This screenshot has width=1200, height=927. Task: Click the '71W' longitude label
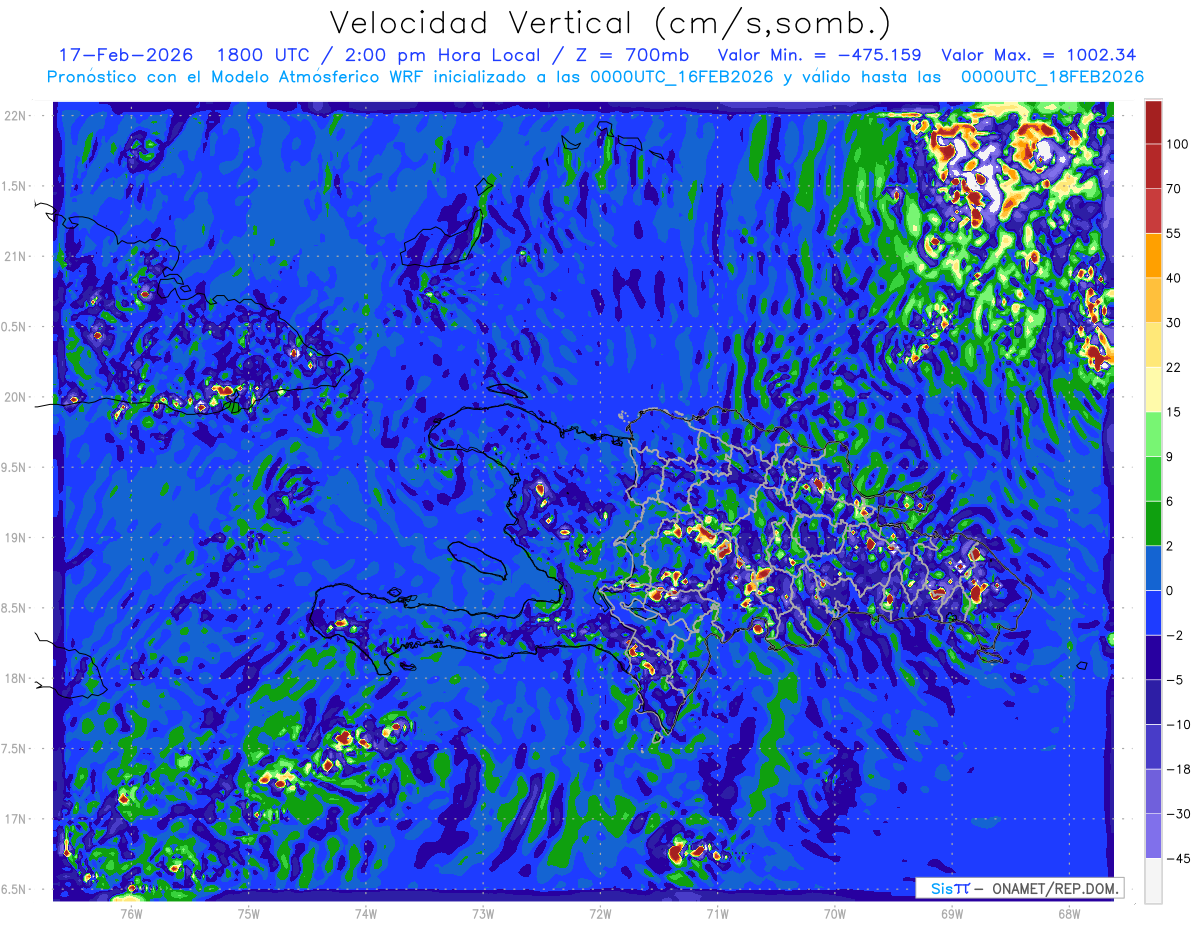point(717,913)
